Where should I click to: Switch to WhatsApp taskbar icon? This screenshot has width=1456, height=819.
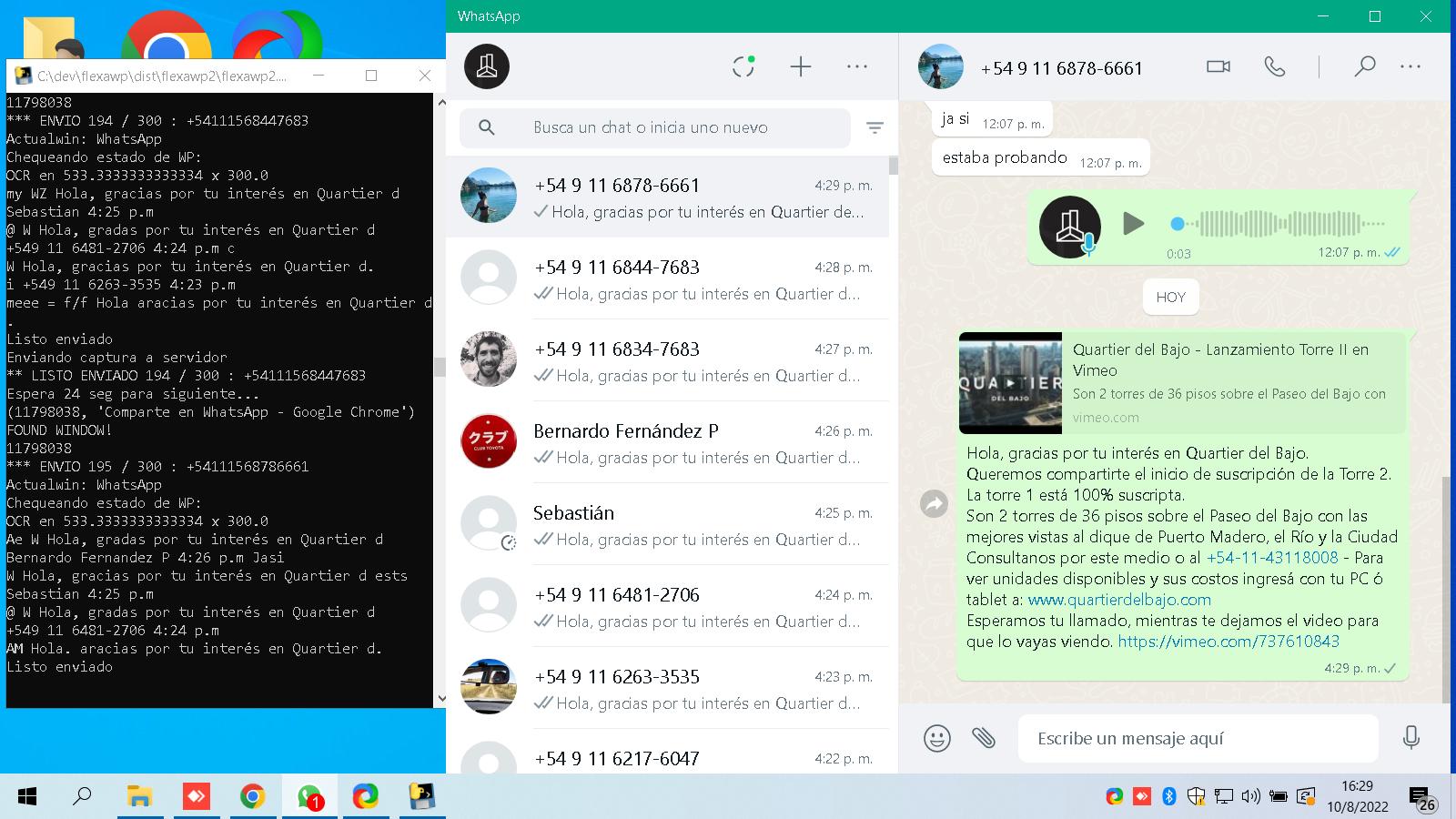point(309,796)
